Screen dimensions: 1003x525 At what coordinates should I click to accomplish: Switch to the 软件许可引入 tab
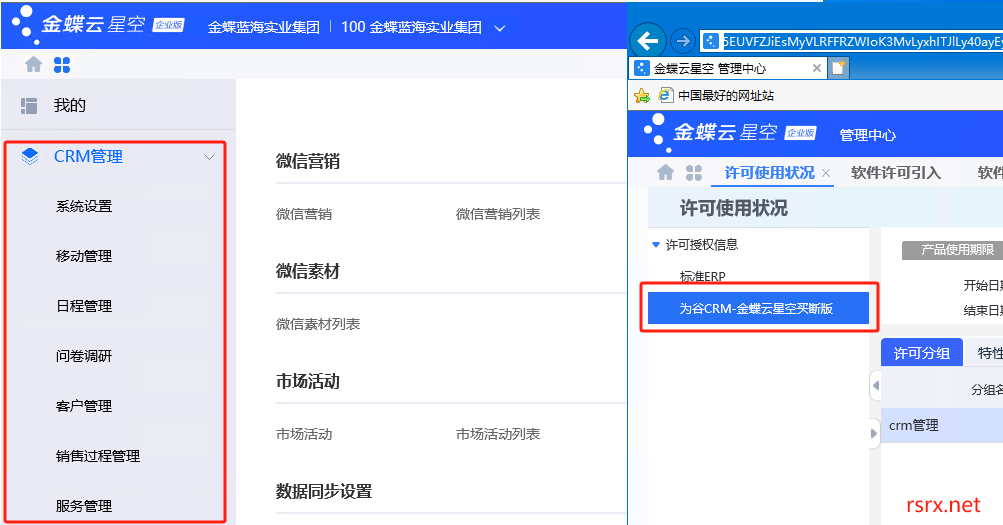[x=896, y=173]
